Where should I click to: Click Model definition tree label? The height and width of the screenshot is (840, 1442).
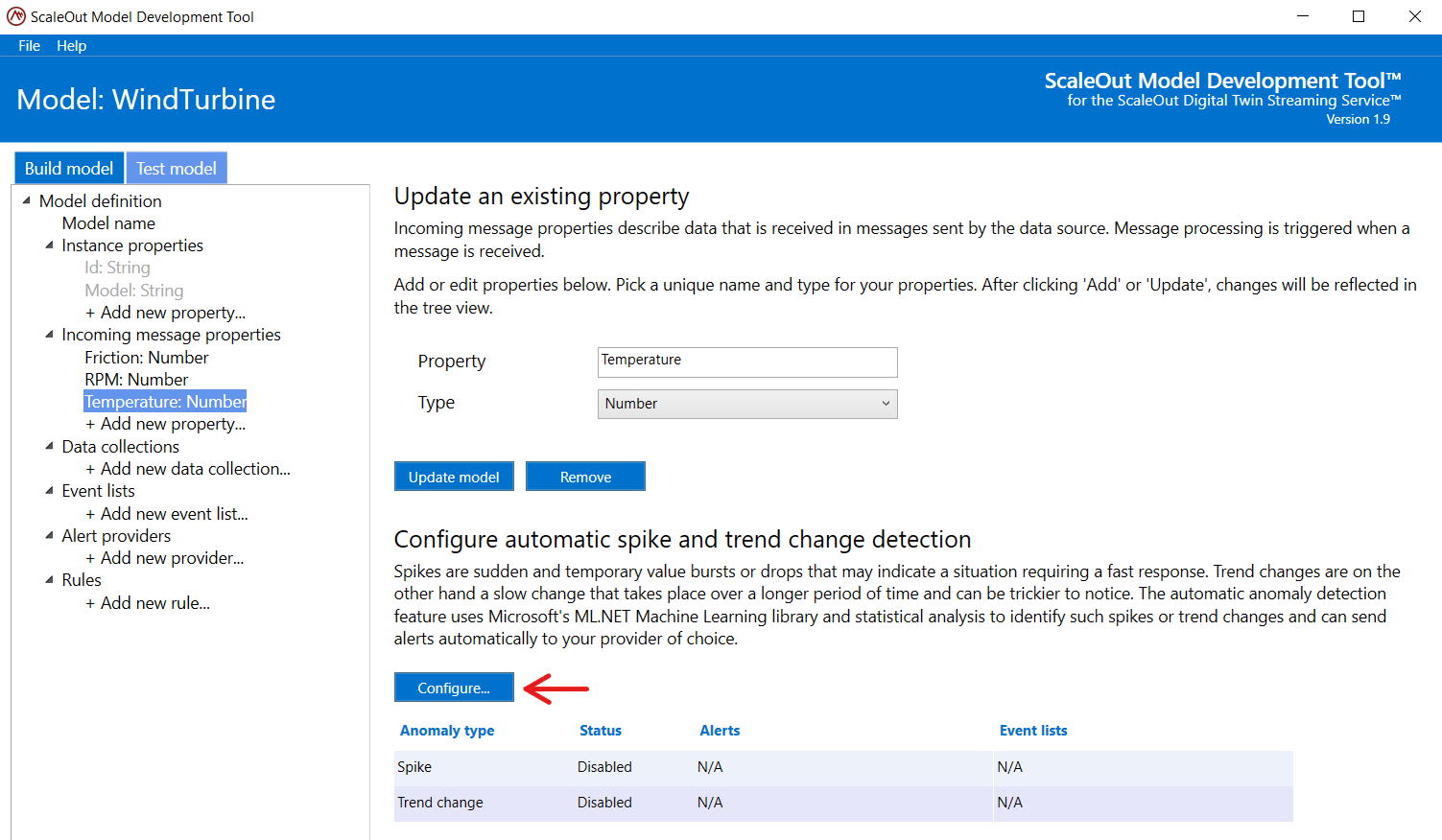(100, 200)
